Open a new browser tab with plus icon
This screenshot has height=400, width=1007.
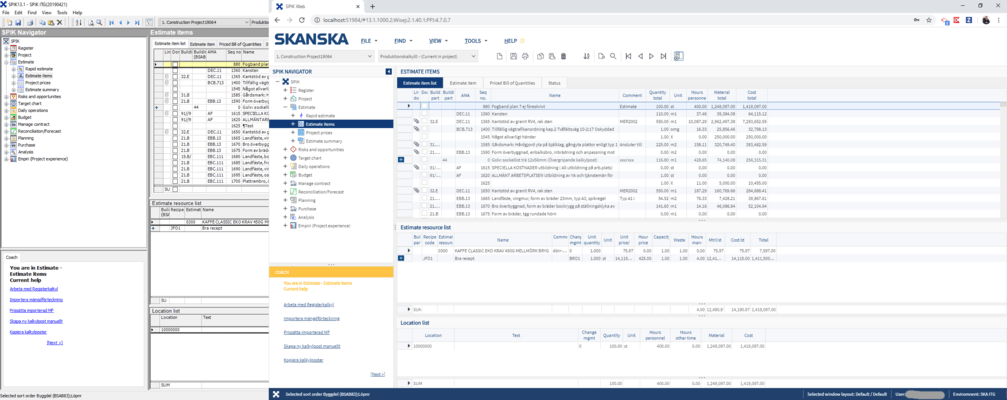coord(373,6)
